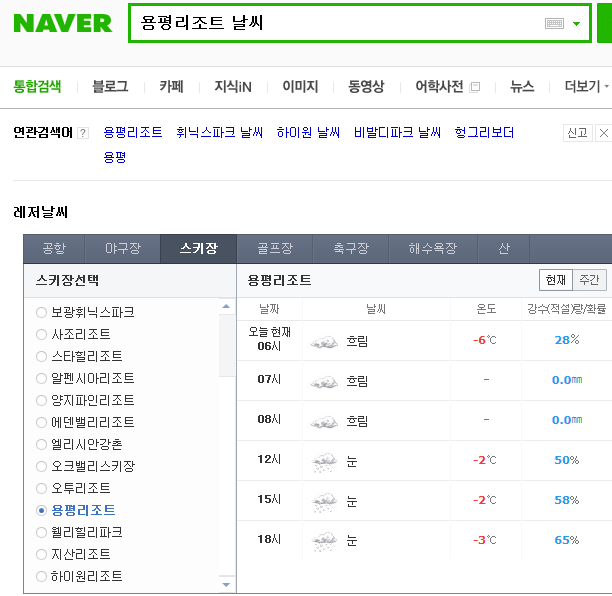Click the cloudy icon for 06시 row
612x596 pixels.
[324, 342]
